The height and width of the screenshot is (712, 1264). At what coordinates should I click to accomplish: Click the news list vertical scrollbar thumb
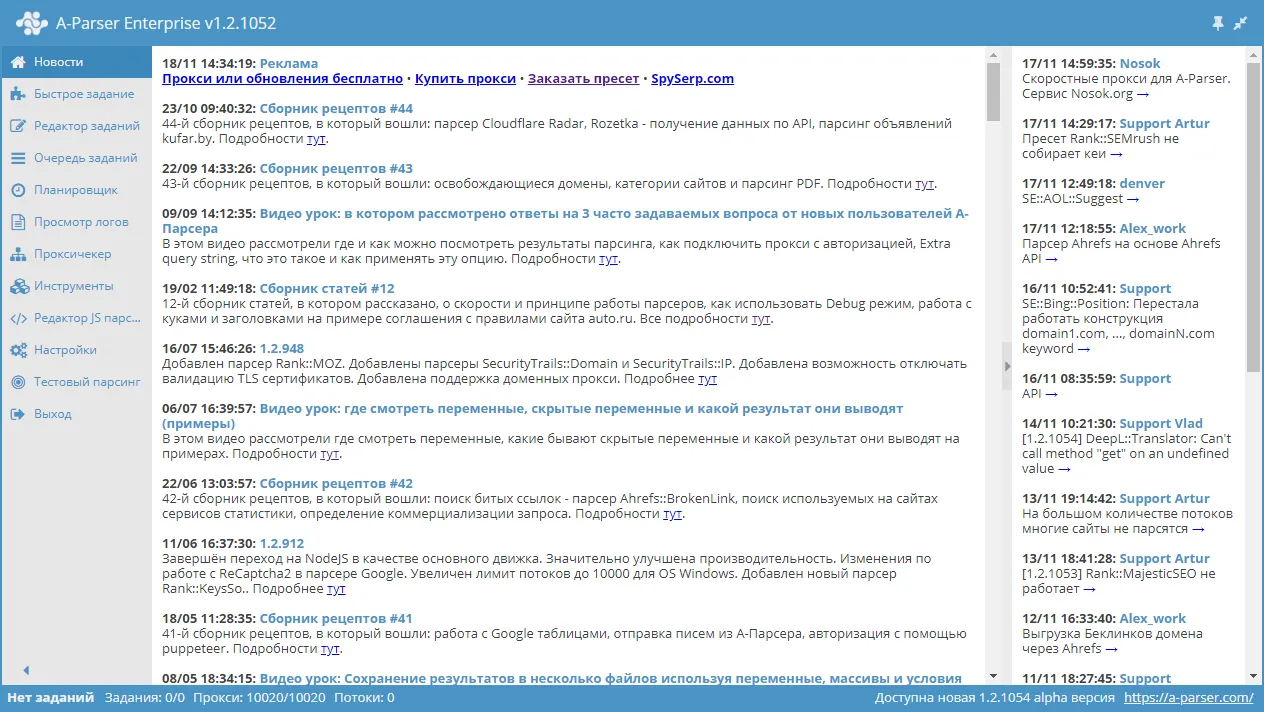click(x=993, y=91)
